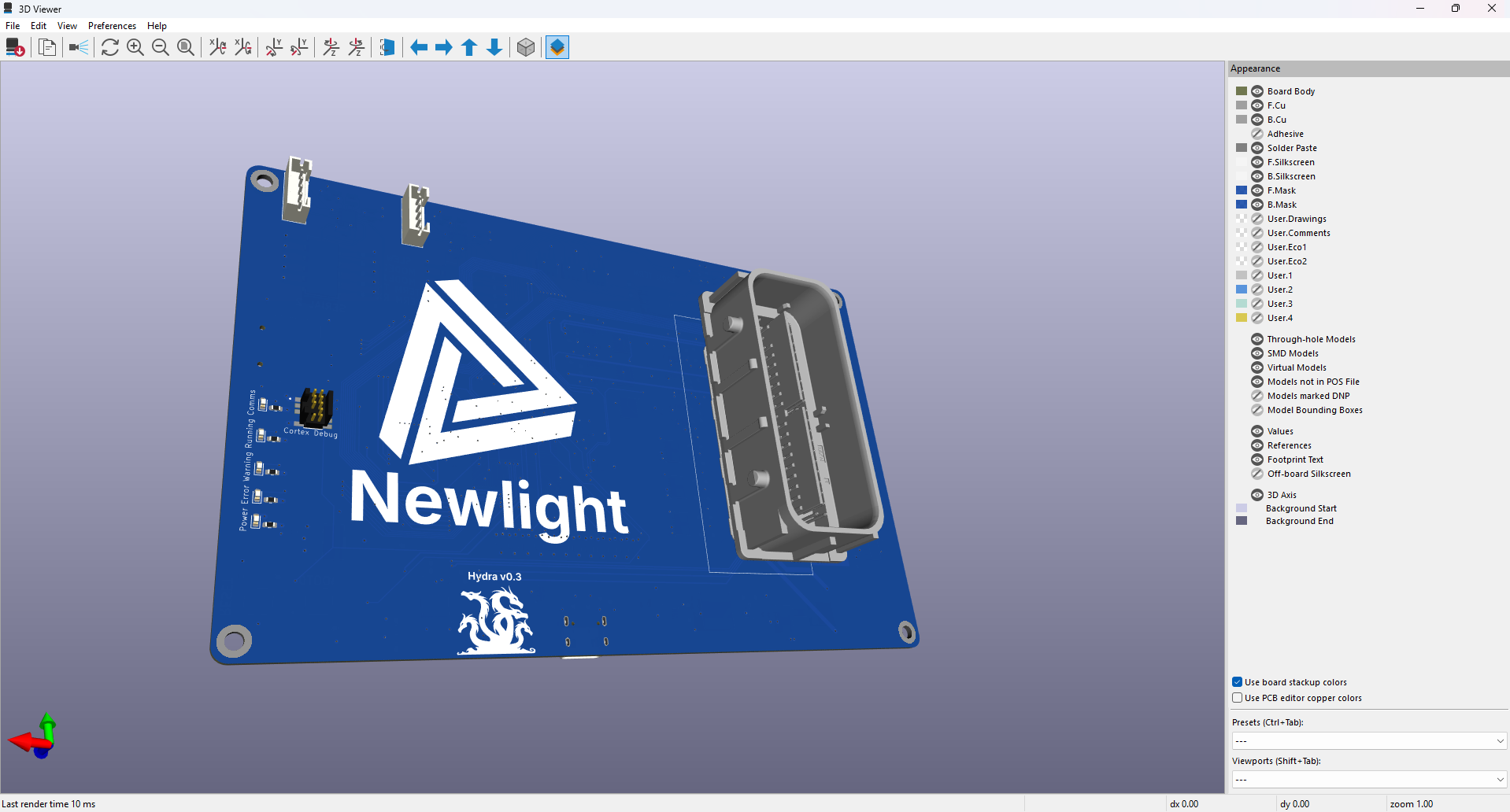Hide the Solder Paste layer
1510x812 pixels.
point(1257,148)
